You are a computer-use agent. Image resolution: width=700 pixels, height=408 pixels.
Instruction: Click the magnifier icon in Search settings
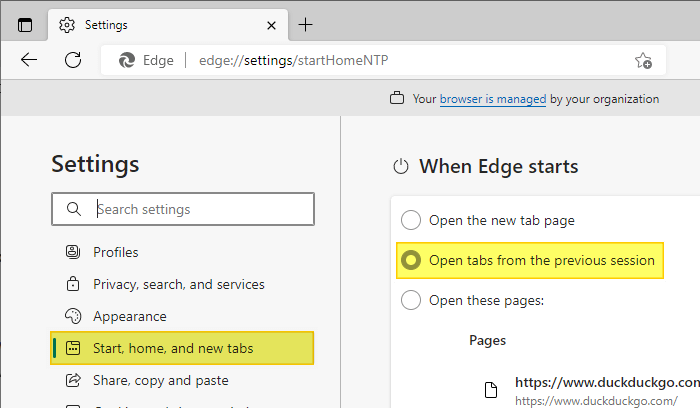point(74,209)
